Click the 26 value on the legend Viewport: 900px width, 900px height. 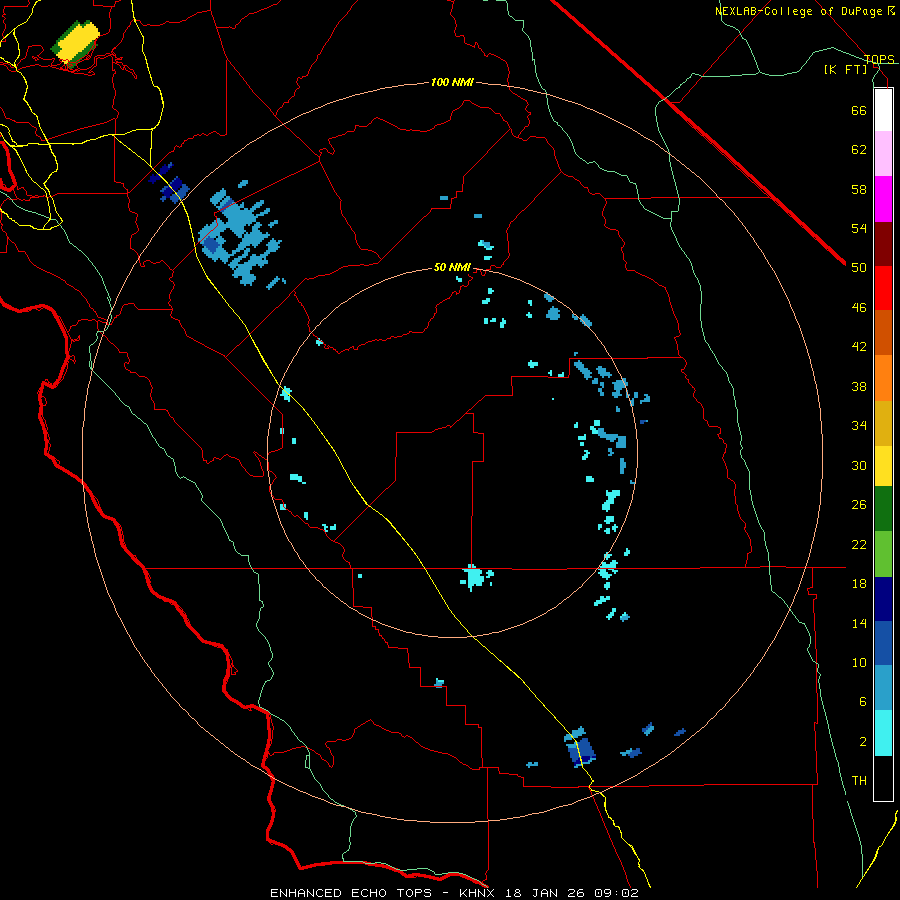pos(859,505)
